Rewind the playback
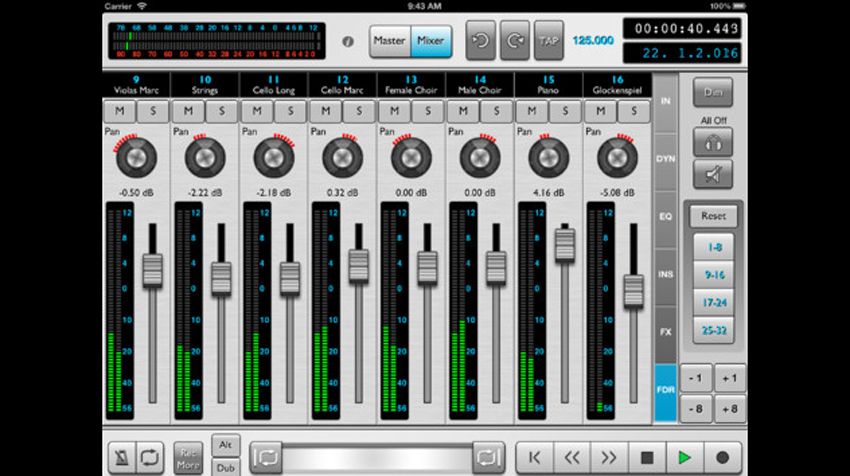The image size is (850, 476). pyautogui.click(x=572, y=458)
